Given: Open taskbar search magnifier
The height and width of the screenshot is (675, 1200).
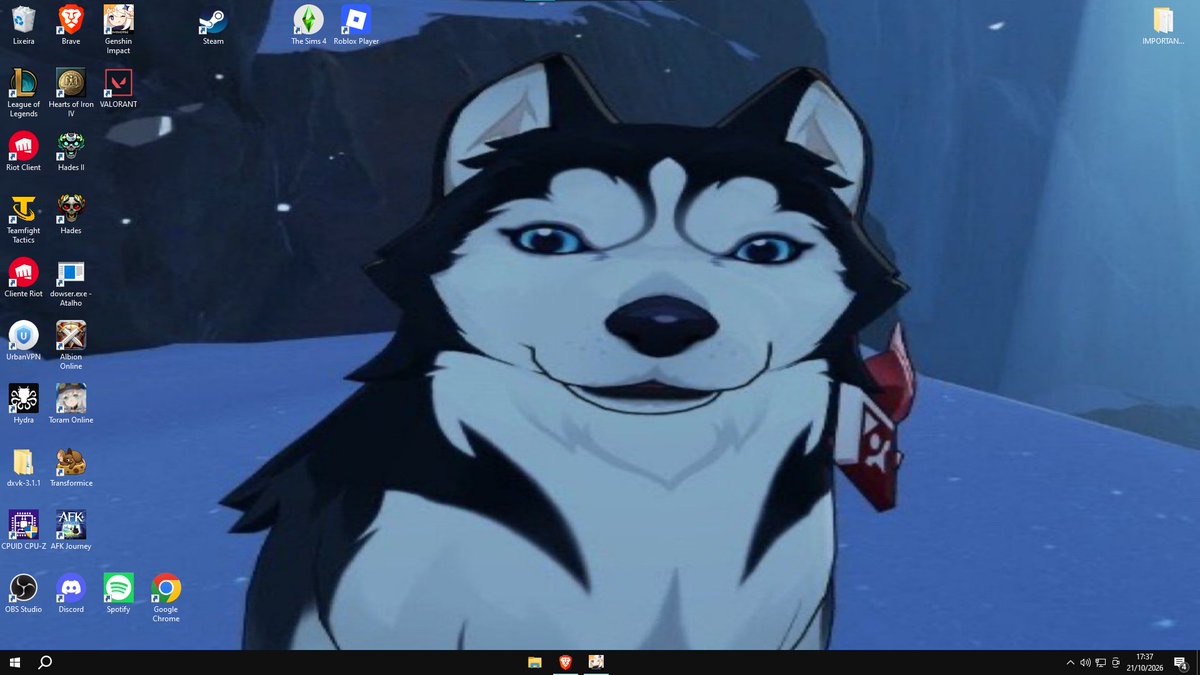Looking at the screenshot, I should click(45, 662).
